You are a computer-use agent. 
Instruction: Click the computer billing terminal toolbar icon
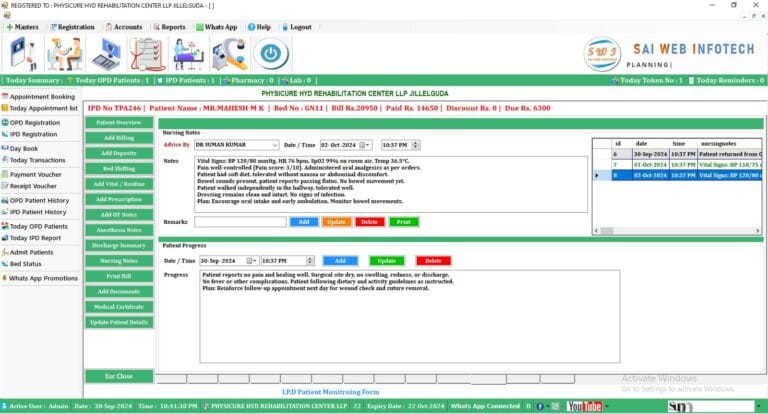point(106,54)
